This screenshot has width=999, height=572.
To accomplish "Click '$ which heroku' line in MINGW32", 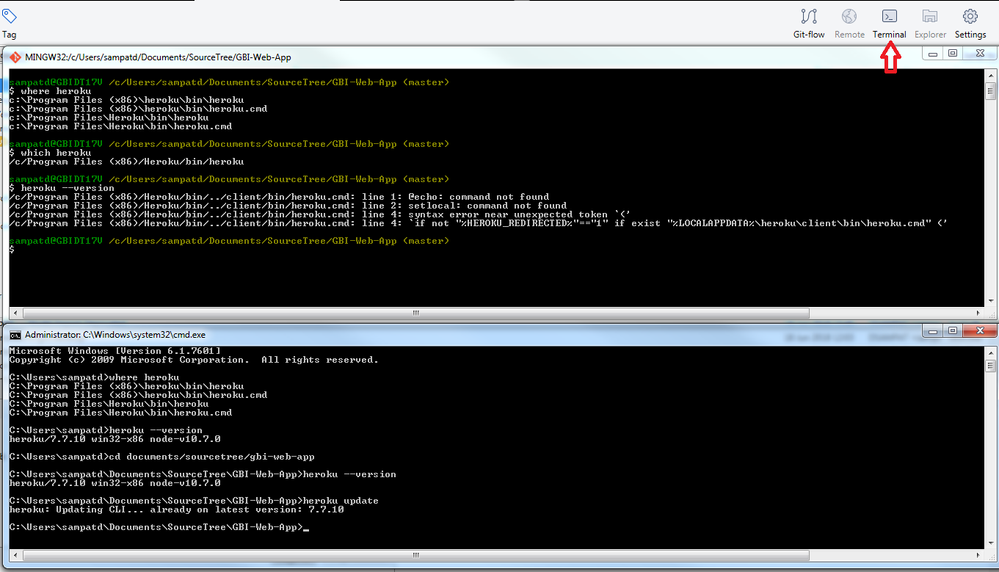I will click(x=50, y=153).
